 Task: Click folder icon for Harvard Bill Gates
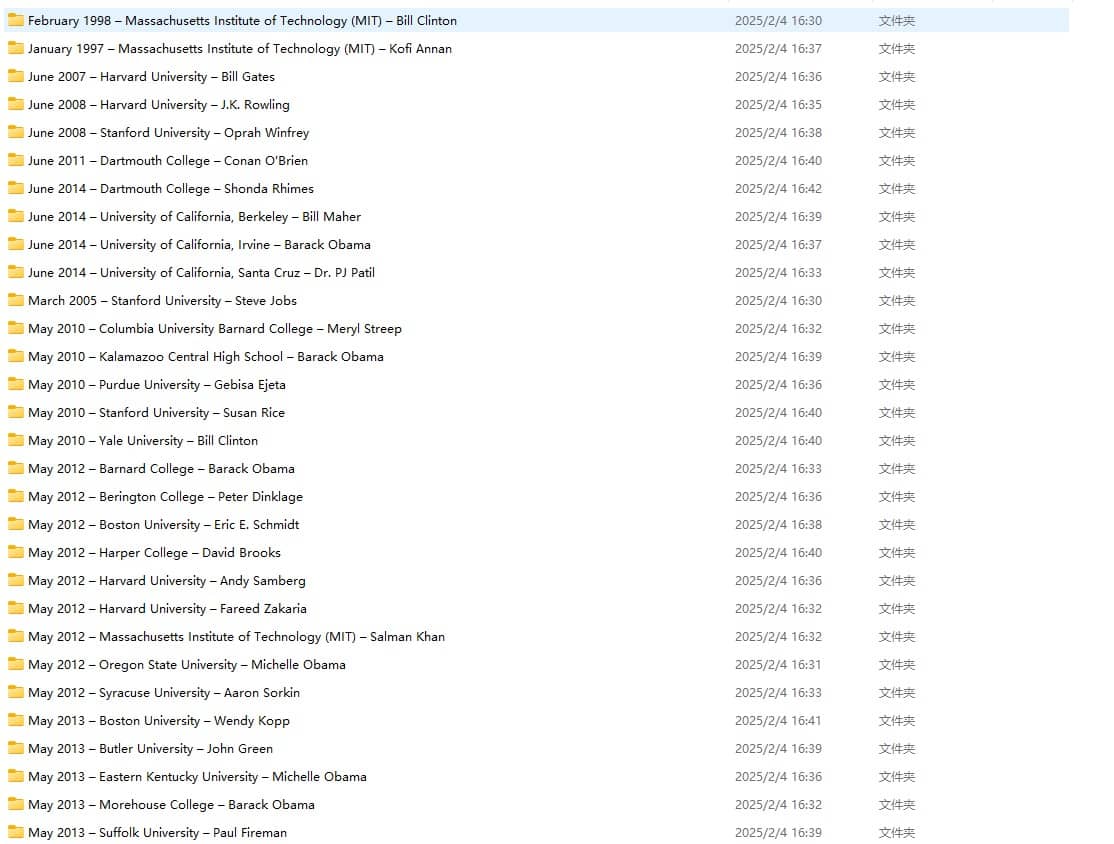pyautogui.click(x=16, y=76)
